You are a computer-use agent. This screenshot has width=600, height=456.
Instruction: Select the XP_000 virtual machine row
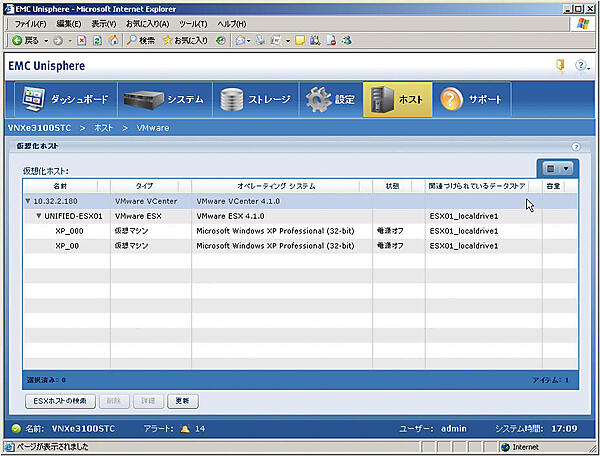[70, 230]
